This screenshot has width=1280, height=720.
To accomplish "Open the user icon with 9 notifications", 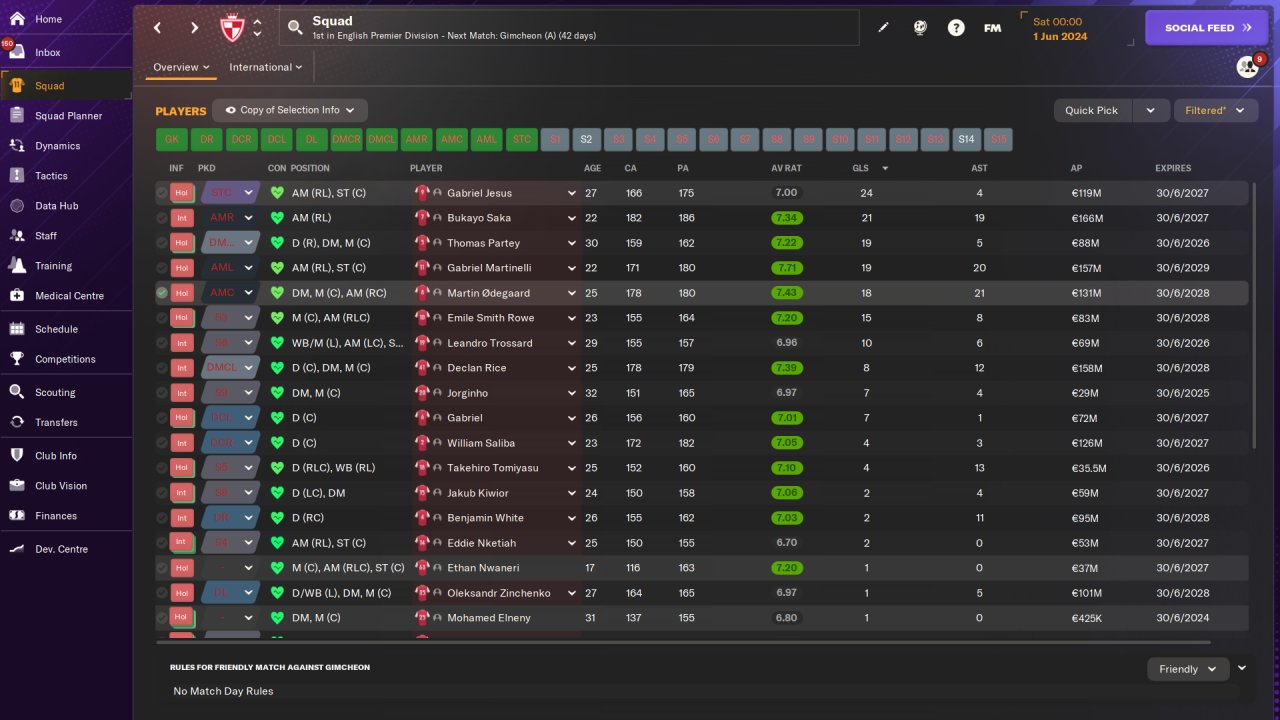I will [x=1247, y=67].
